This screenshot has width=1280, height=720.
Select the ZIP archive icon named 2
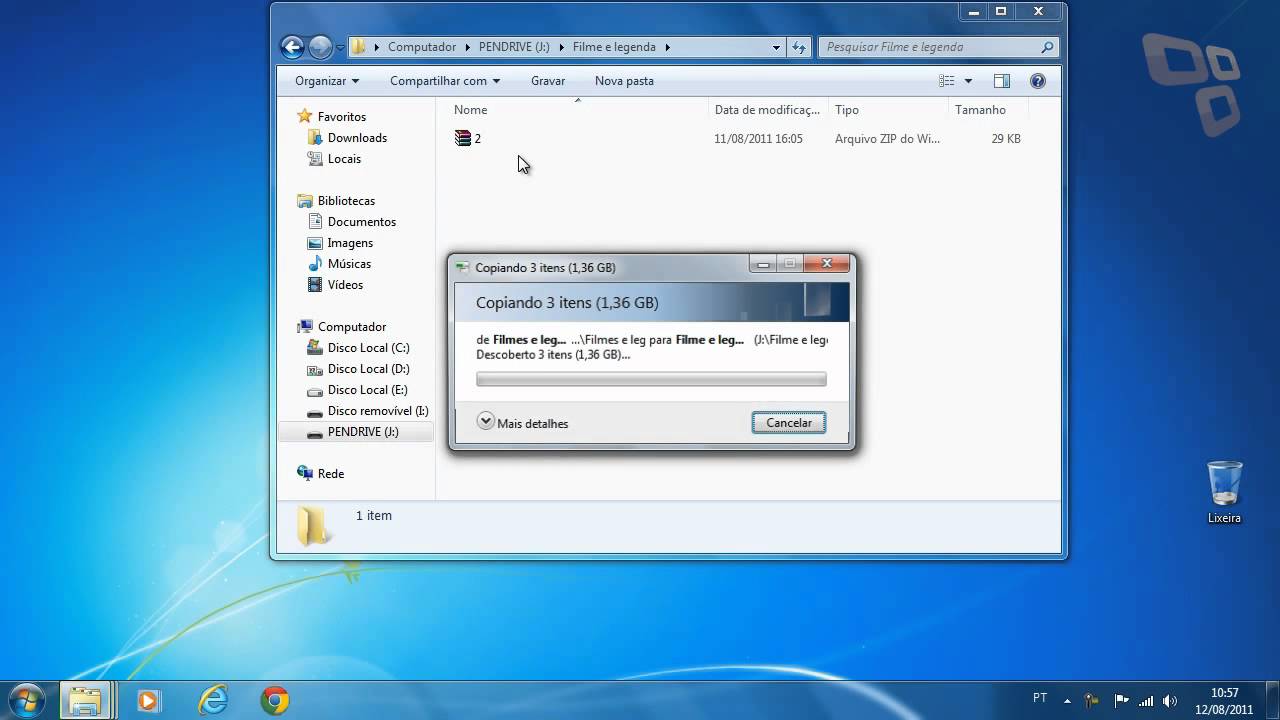463,139
